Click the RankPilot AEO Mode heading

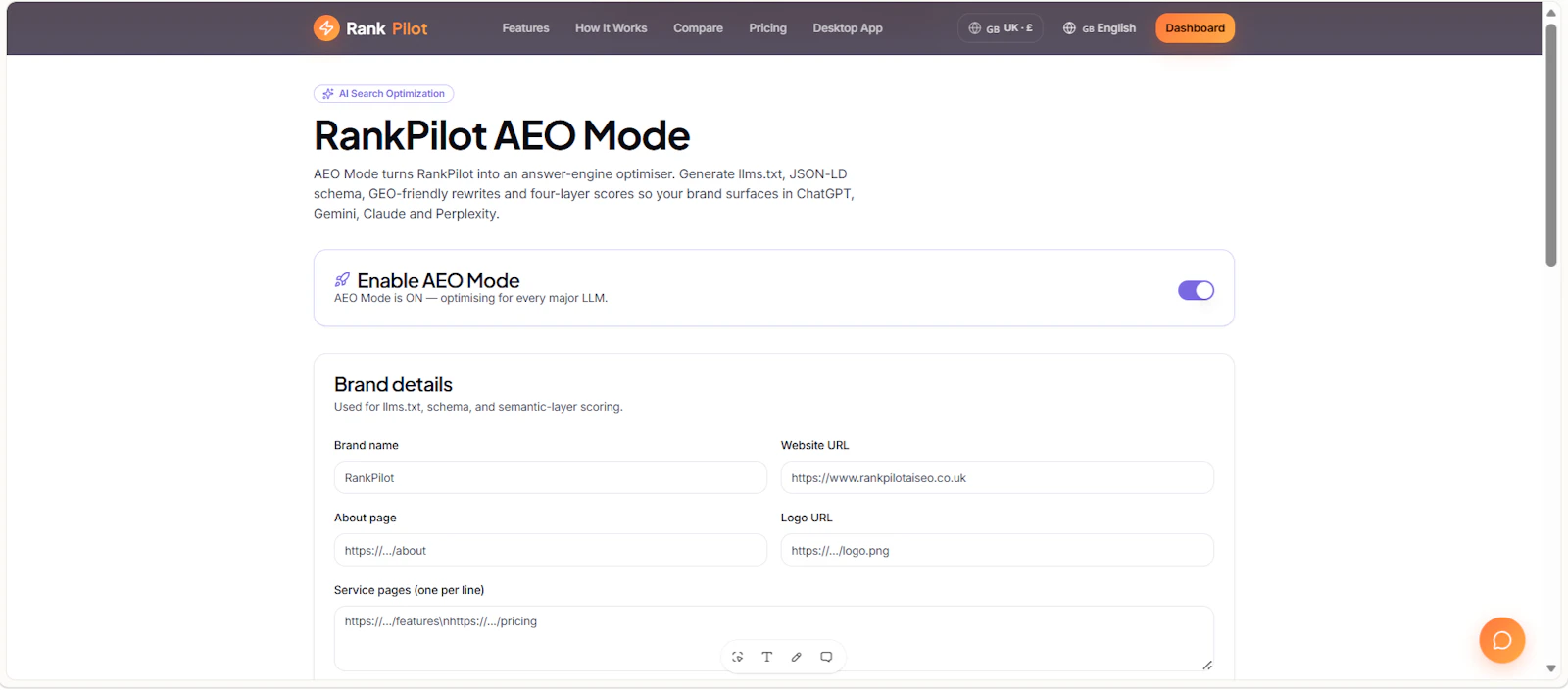(502, 135)
